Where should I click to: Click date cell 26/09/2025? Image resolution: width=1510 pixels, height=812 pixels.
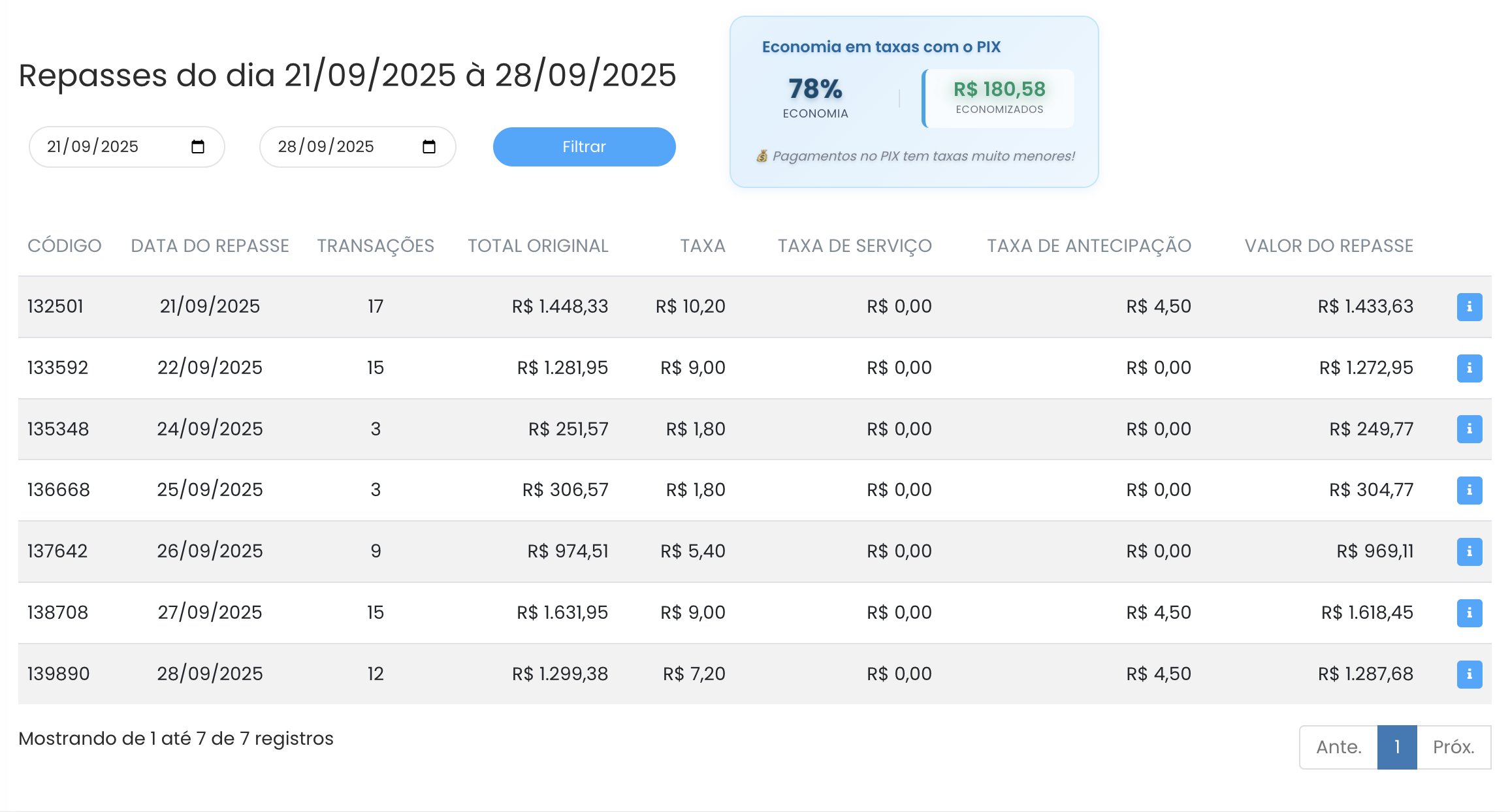pos(210,551)
